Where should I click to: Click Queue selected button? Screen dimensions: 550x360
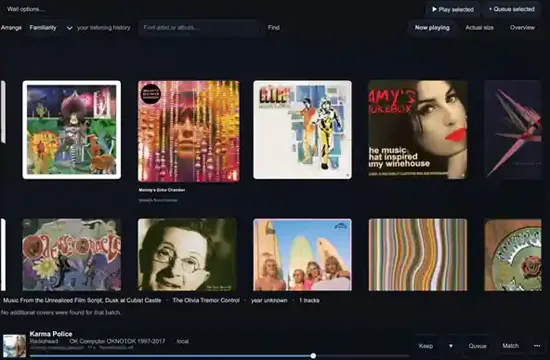point(512,9)
